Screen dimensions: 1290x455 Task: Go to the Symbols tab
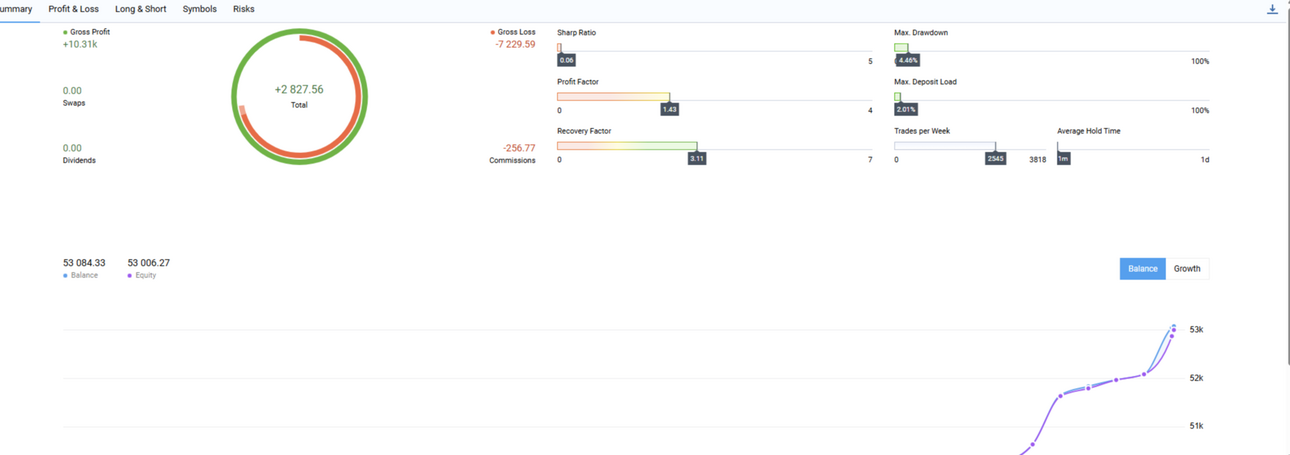click(x=199, y=9)
